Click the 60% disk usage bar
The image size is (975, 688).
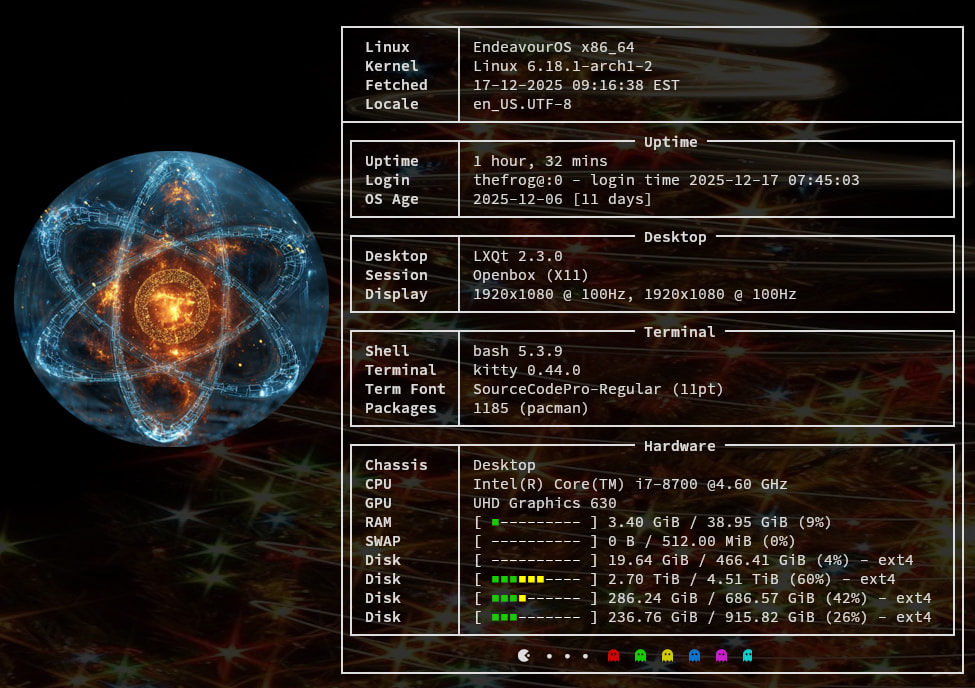pyautogui.click(x=535, y=579)
